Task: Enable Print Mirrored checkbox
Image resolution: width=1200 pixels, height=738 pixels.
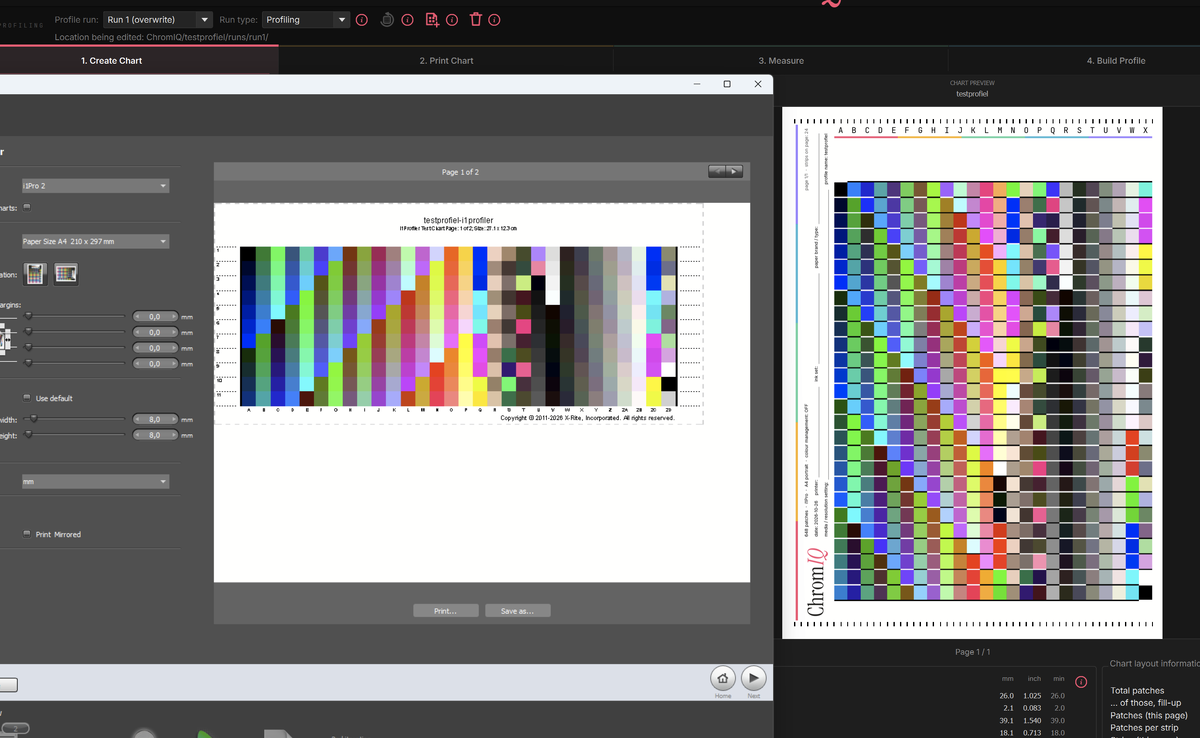Action: tap(28, 534)
